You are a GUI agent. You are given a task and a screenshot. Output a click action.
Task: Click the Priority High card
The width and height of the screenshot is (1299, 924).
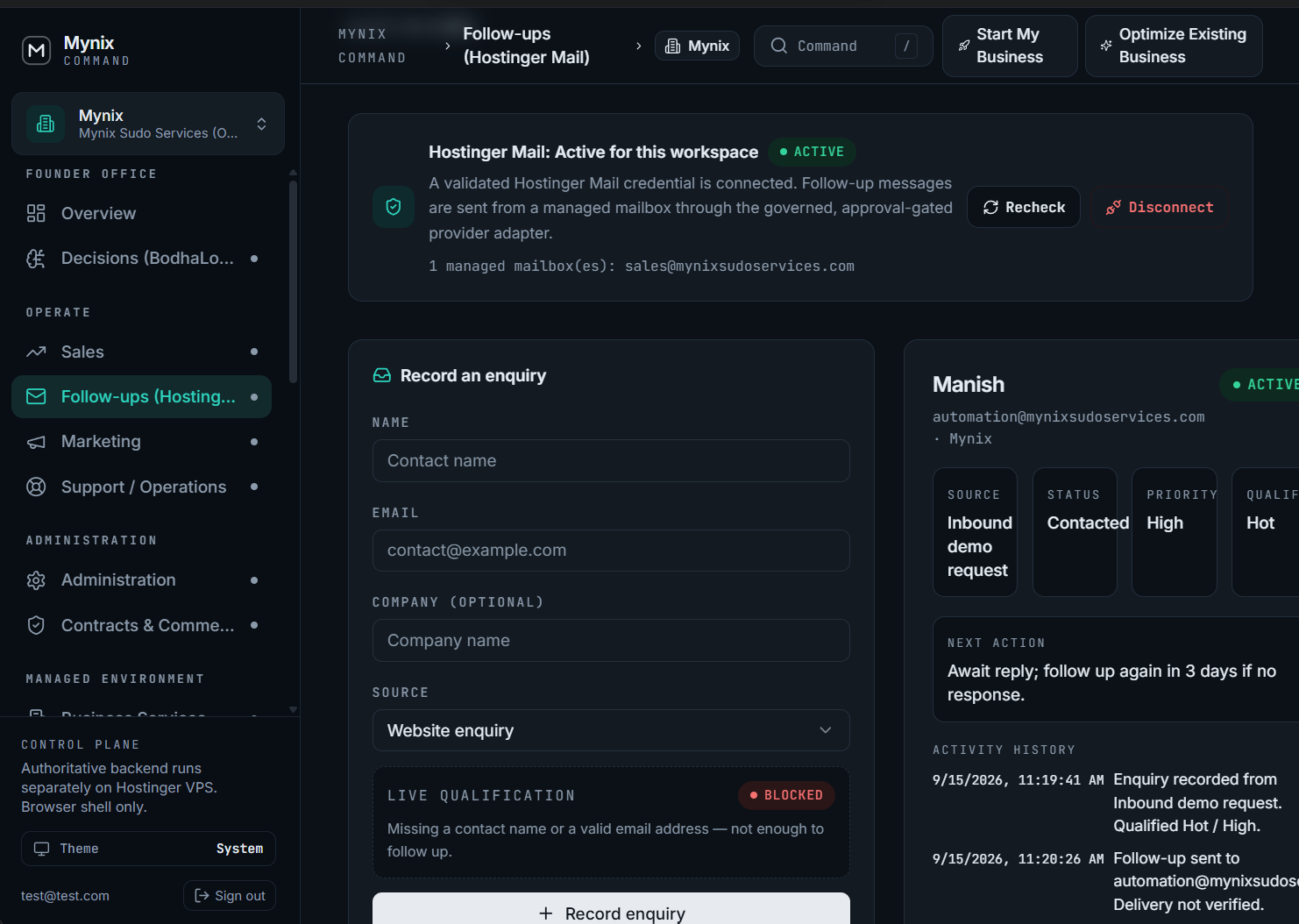(x=1175, y=532)
